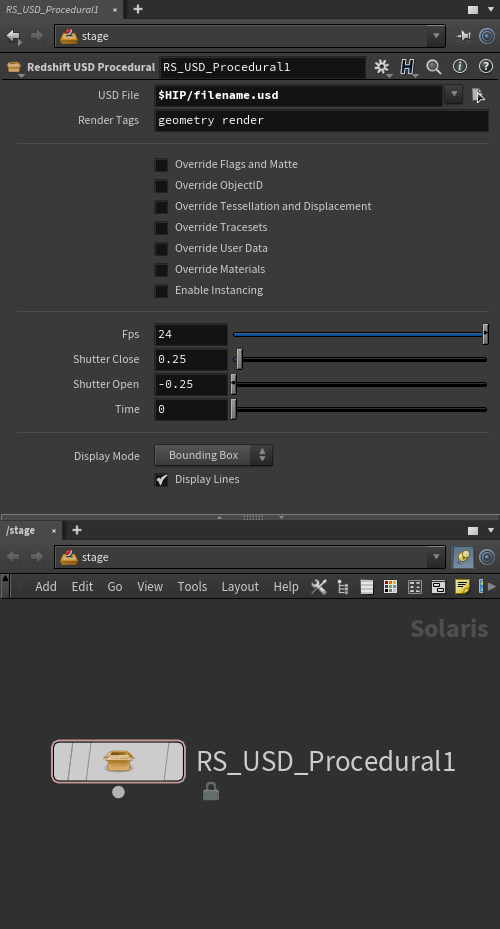The width and height of the screenshot is (500, 929).
Task: Click the parameter search magnifier icon
Action: click(434, 67)
